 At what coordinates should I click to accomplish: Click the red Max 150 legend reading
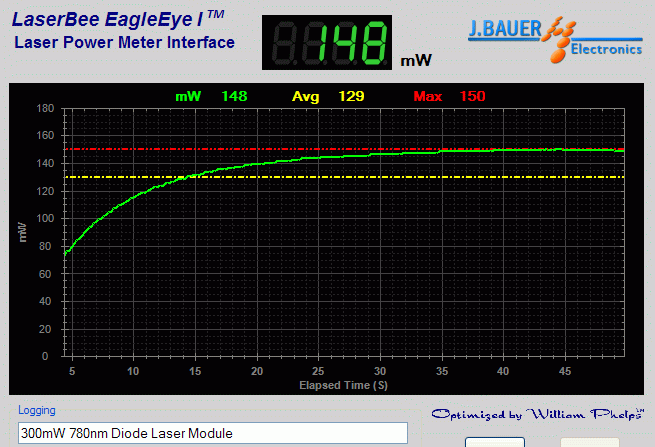[449, 97]
